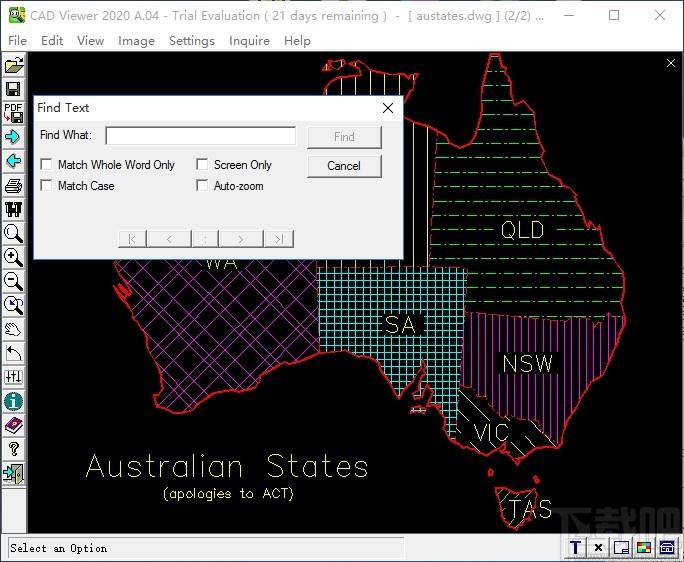Open the Image menu

pos(136,41)
